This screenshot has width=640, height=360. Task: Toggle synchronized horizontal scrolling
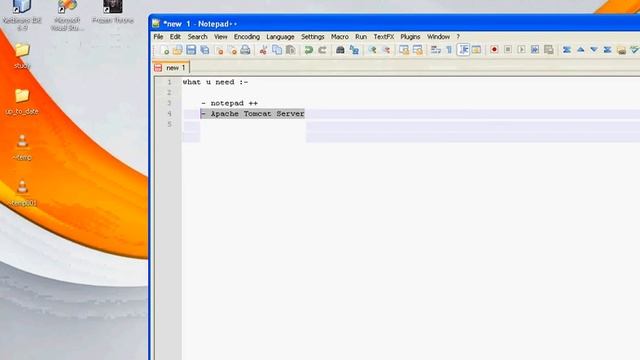[418, 50]
